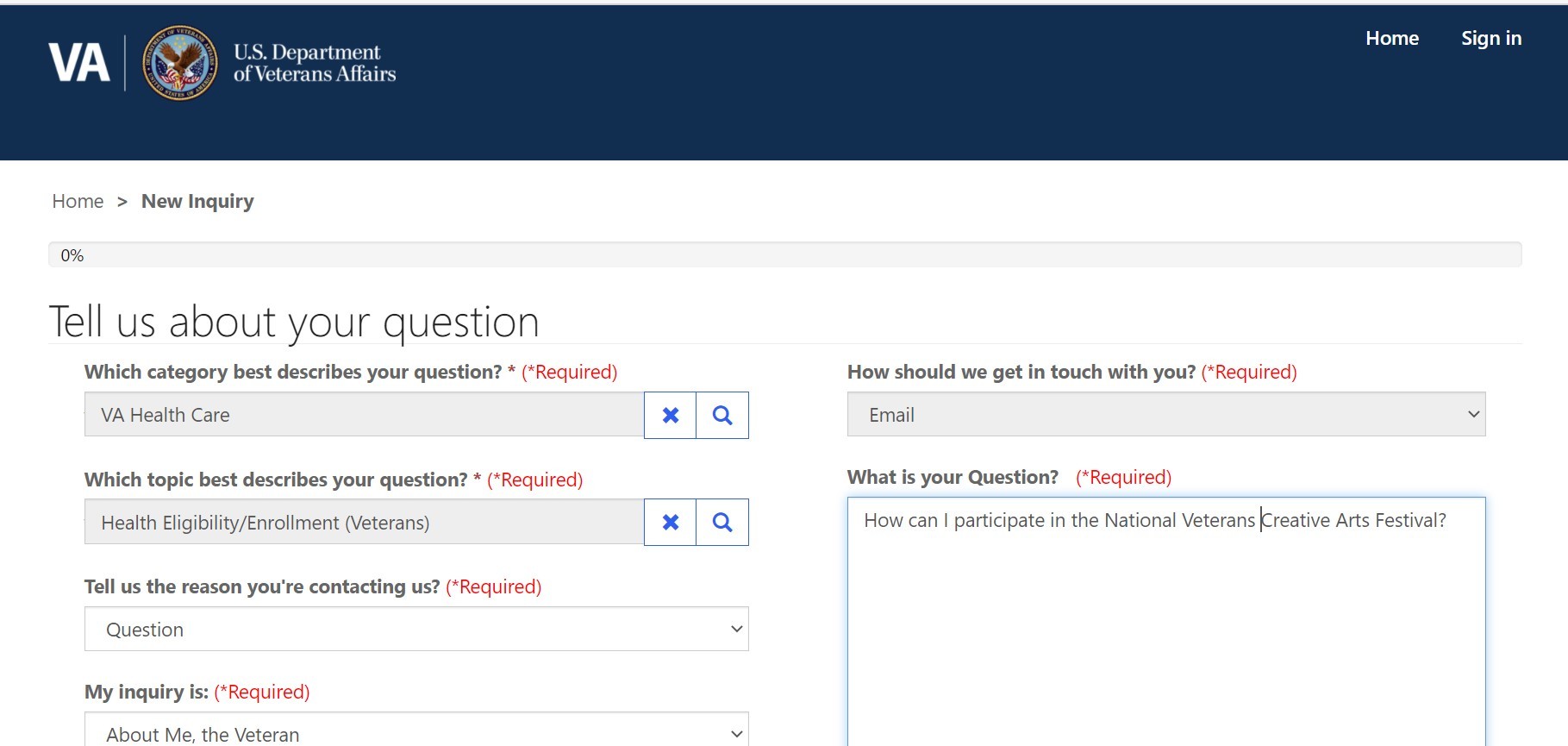Expand the reason dropdown showing Question

416,630
